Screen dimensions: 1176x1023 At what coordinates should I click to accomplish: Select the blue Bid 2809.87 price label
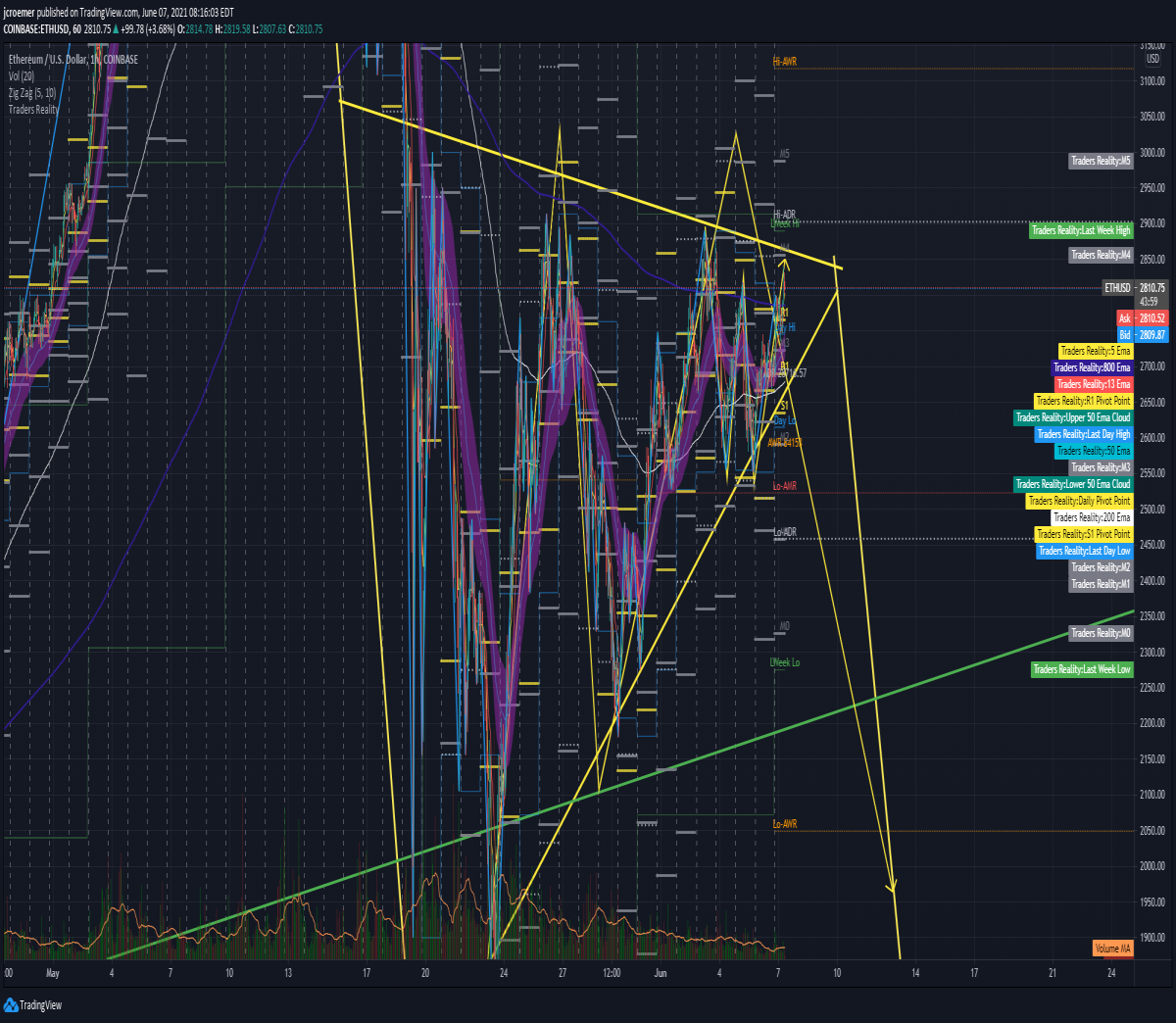[1142, 335]
